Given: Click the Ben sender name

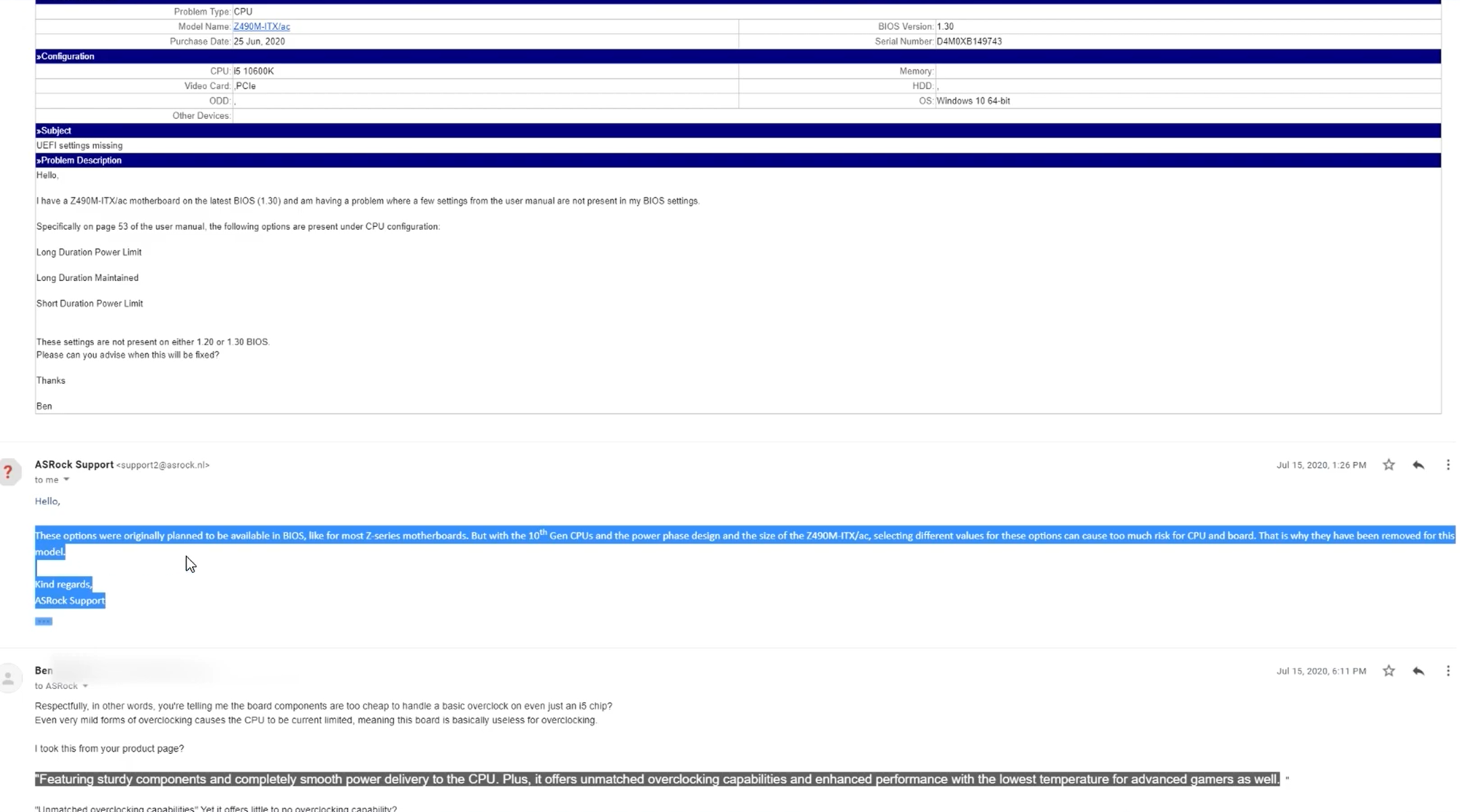Looking at the screenshot, I should [x=44, y=671].
